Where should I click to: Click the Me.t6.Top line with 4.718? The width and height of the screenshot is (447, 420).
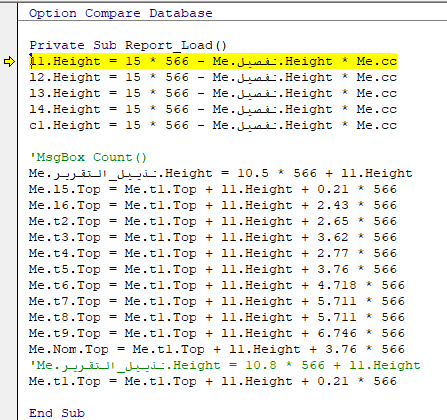217,285
